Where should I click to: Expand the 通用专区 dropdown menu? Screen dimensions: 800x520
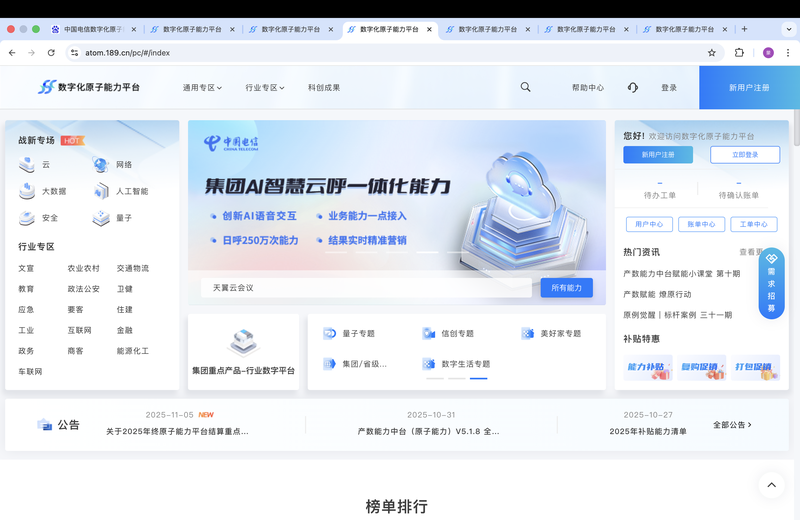(x=203, y=88)
